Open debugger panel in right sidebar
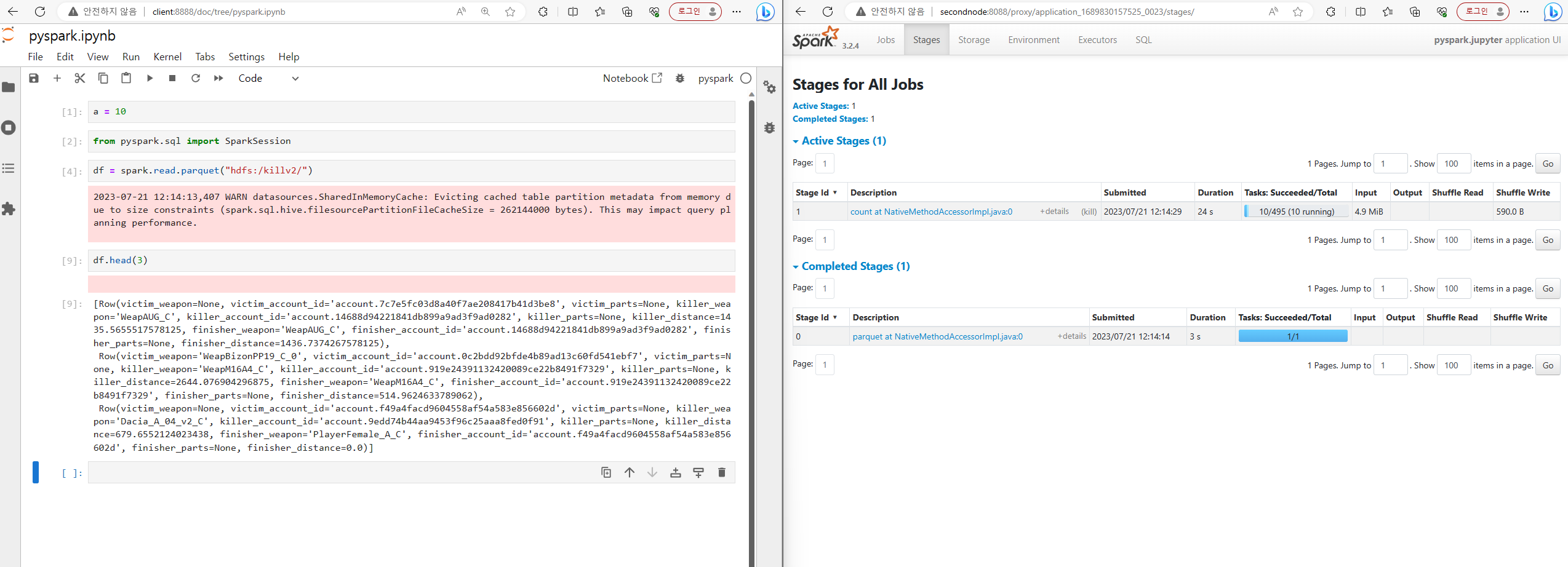The width and height of the screenshot is (1568, 567). point(770,128)
